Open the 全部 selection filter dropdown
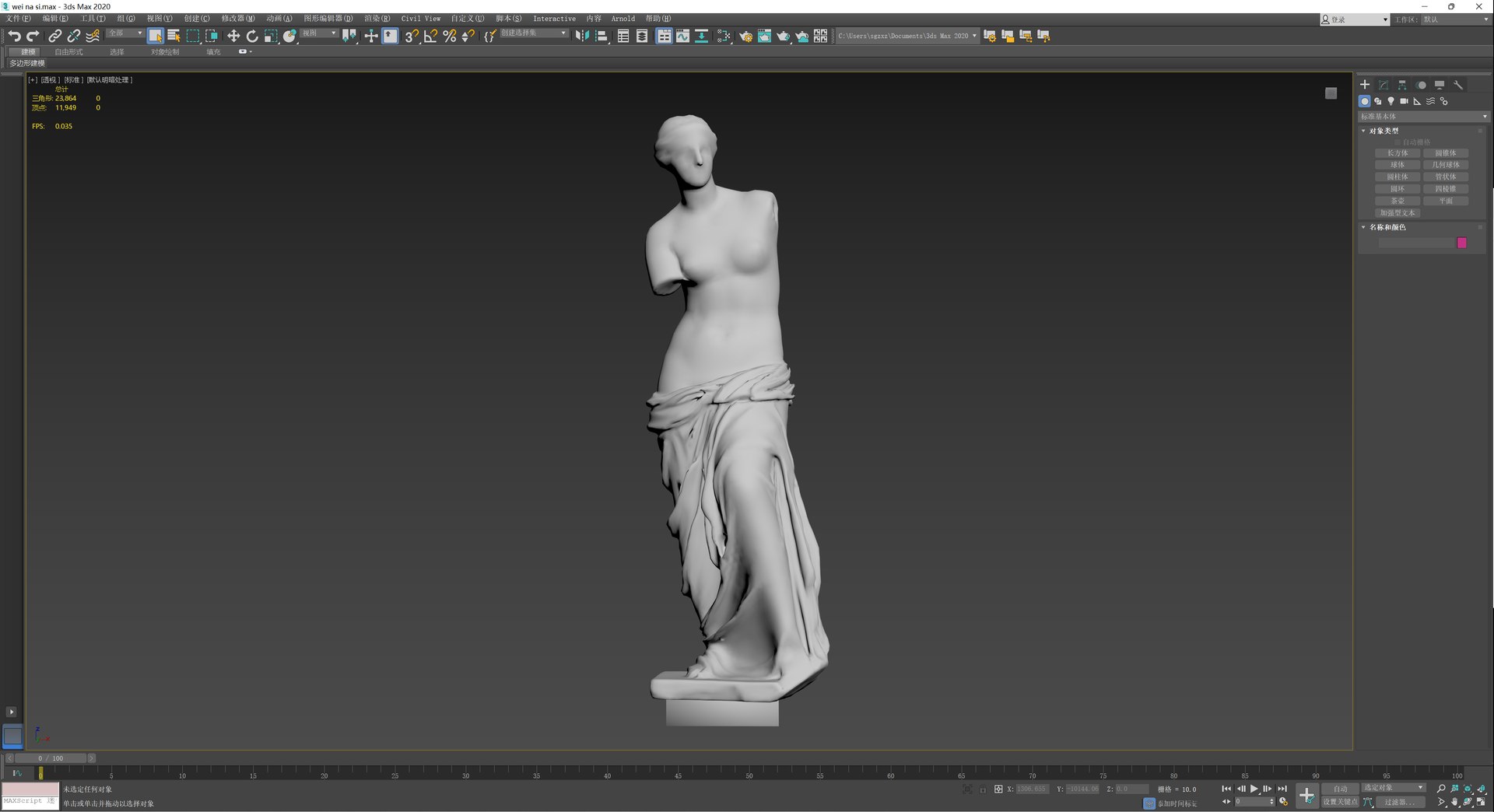The image size is (1494, 812). [124, 33]
